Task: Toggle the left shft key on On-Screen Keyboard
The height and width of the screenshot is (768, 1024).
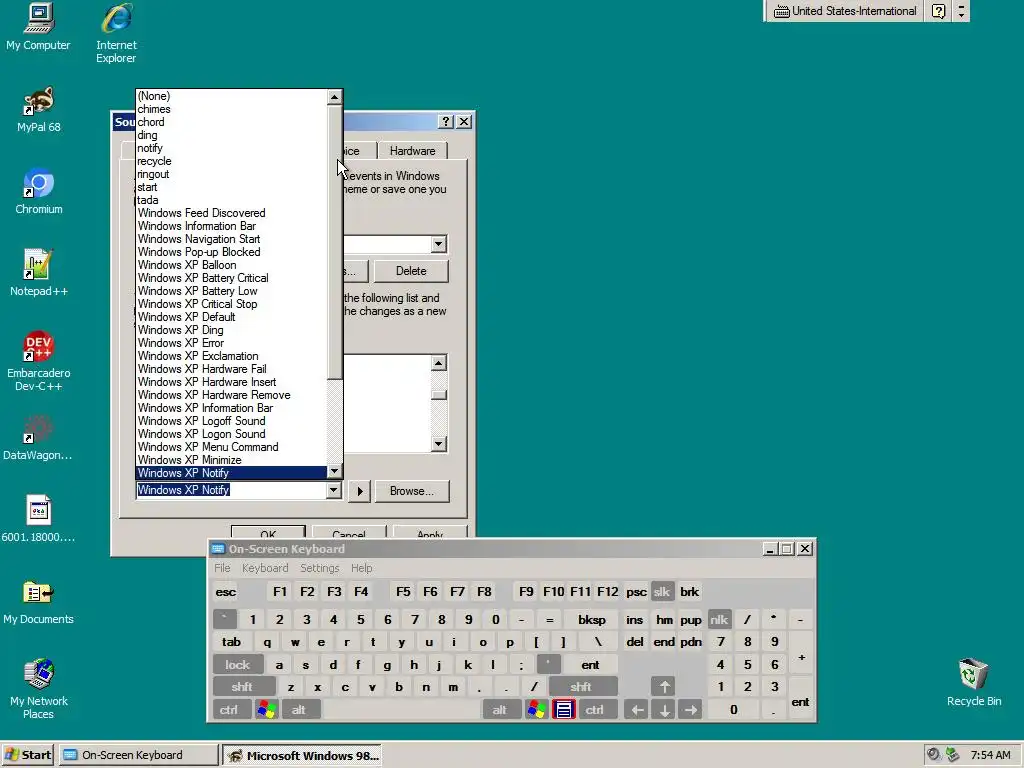Action: [x=242, y=686]
